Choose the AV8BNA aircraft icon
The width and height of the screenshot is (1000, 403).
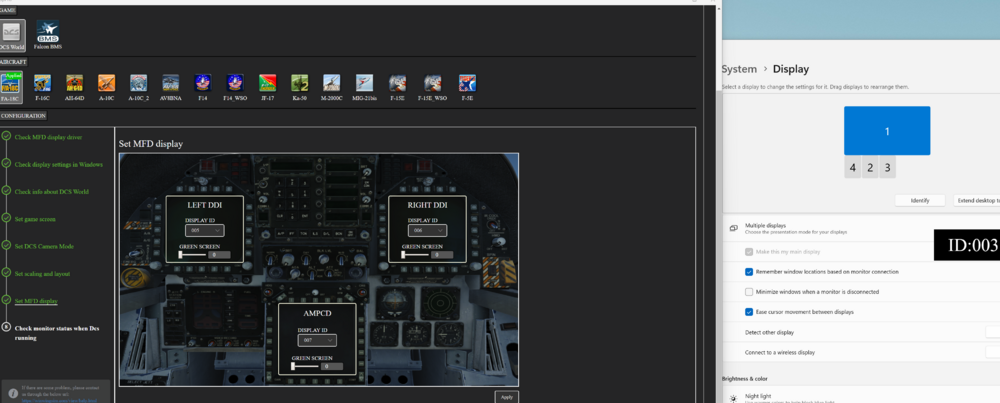click(171, 87)
